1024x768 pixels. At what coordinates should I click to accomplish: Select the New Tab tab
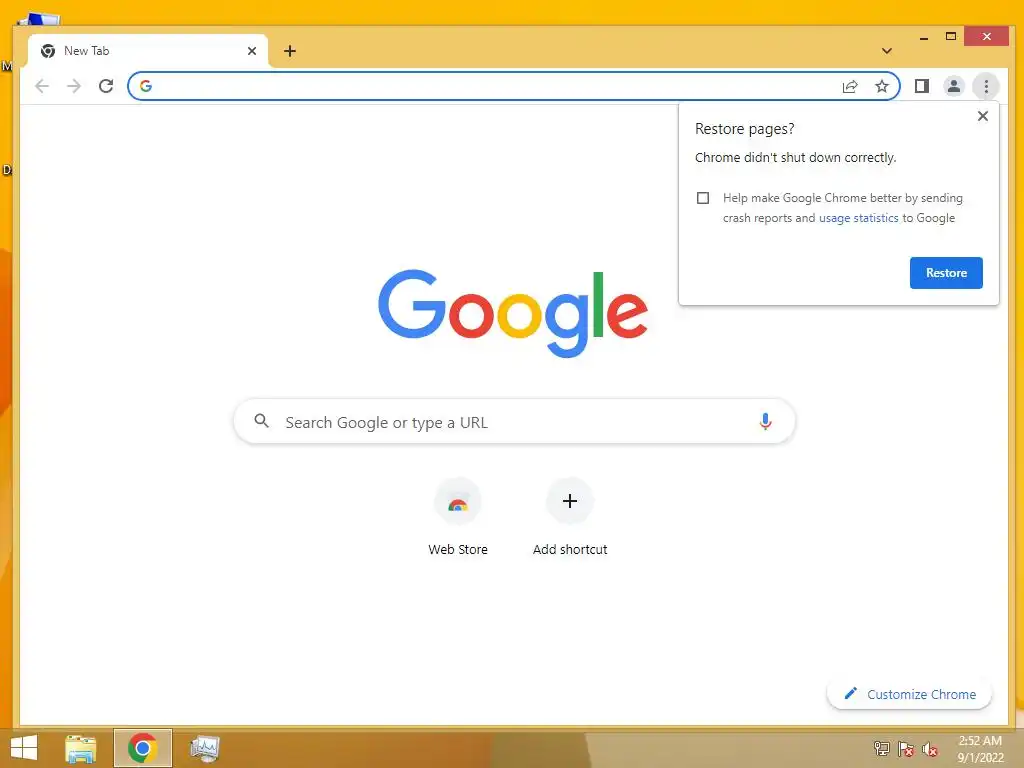tap(148, 51)
